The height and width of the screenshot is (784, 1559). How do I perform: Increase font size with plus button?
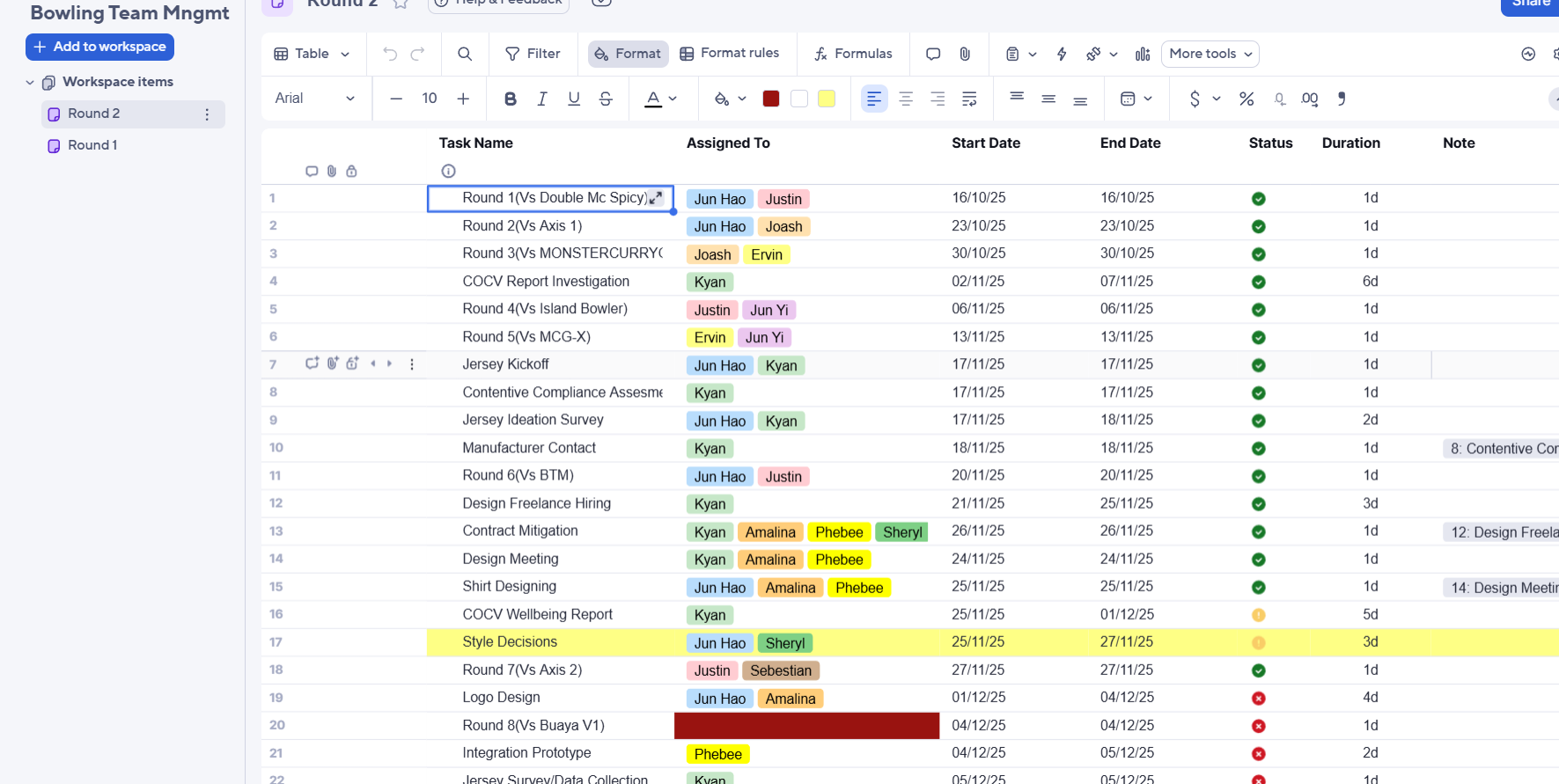point(463,99)
